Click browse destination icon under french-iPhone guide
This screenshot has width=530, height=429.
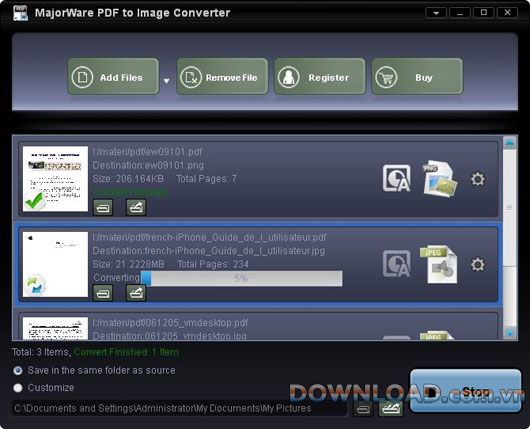(x=136, y=293)
